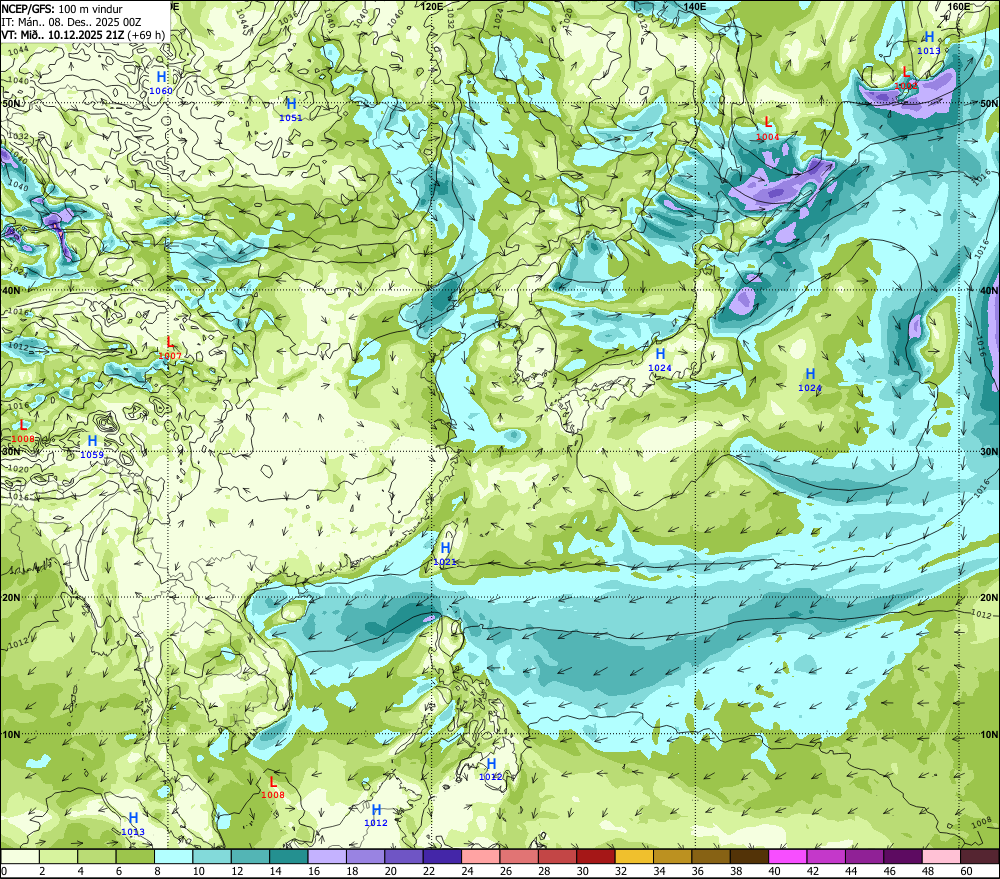Select the H 1060 high-pressure marker
This screenshot has width=1000, height=879.
(161, 83)
